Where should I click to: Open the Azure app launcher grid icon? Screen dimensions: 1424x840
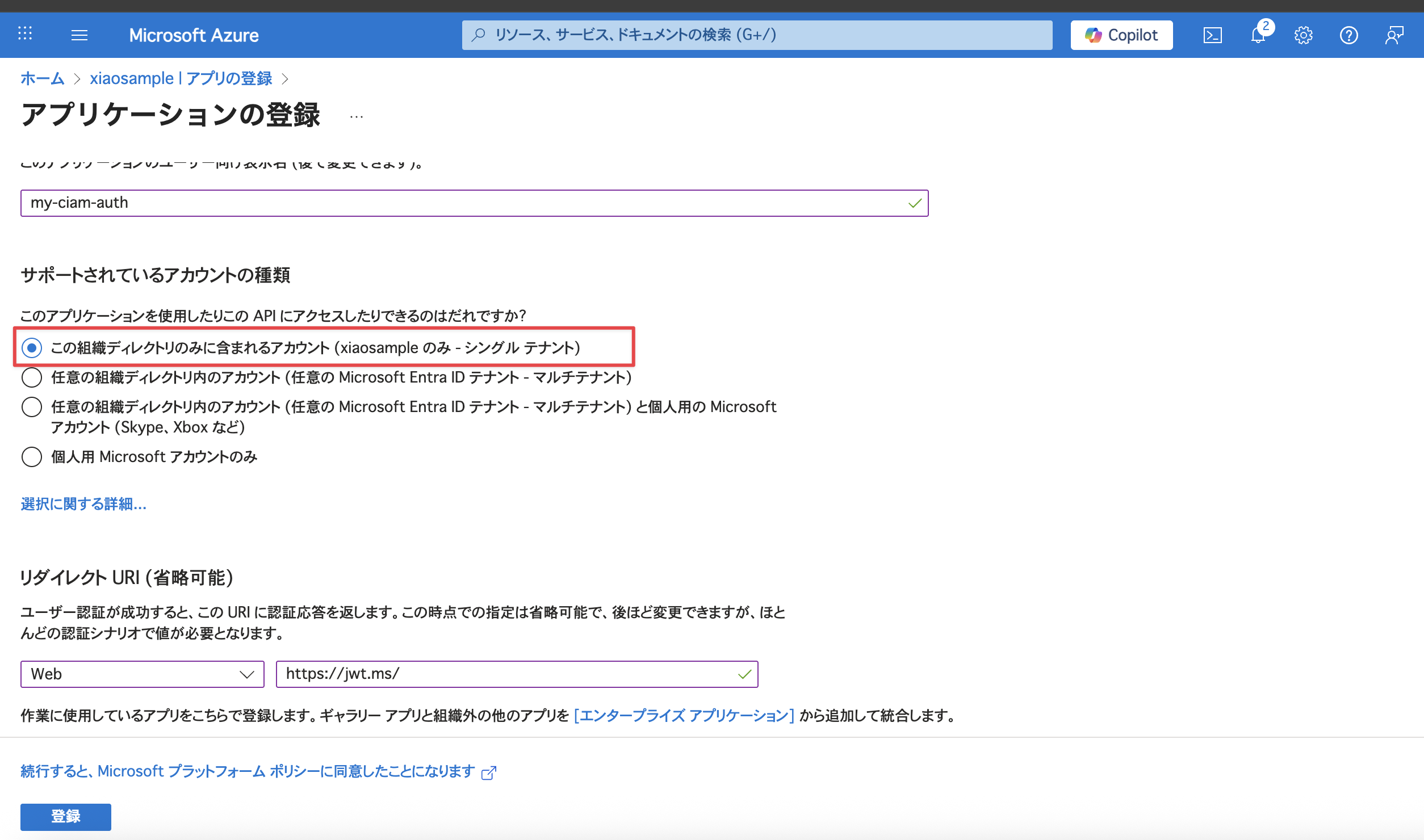point(25,34)
